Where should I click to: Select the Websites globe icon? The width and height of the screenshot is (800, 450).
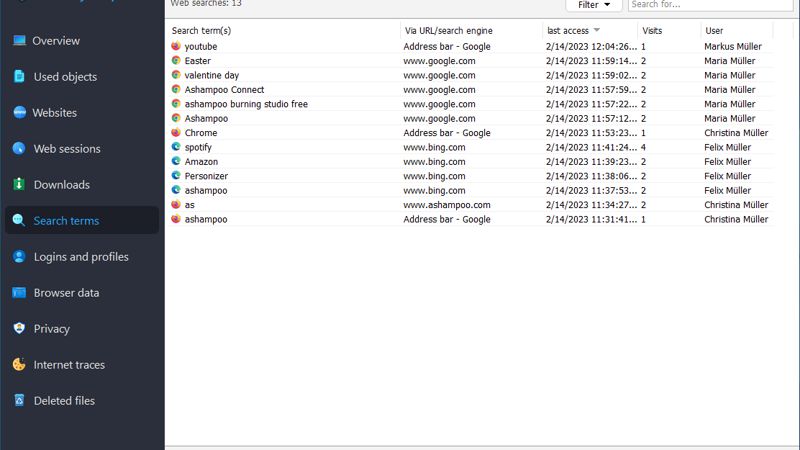[19, 112]
